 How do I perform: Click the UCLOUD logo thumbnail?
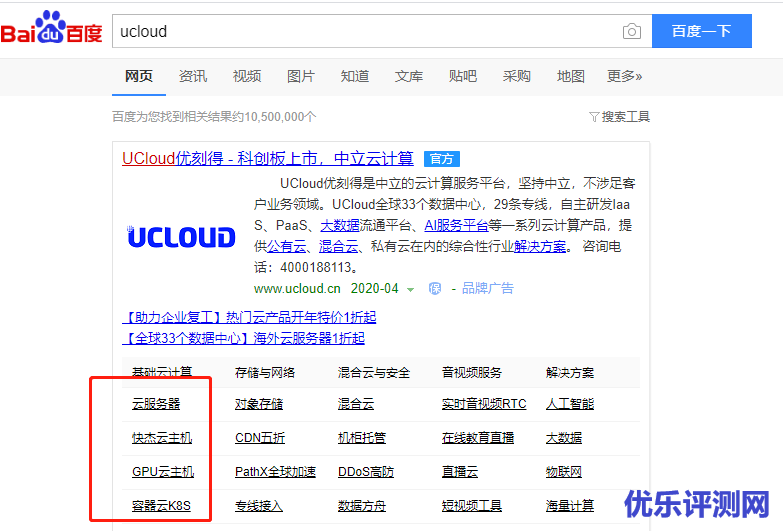tap(181, 237)
